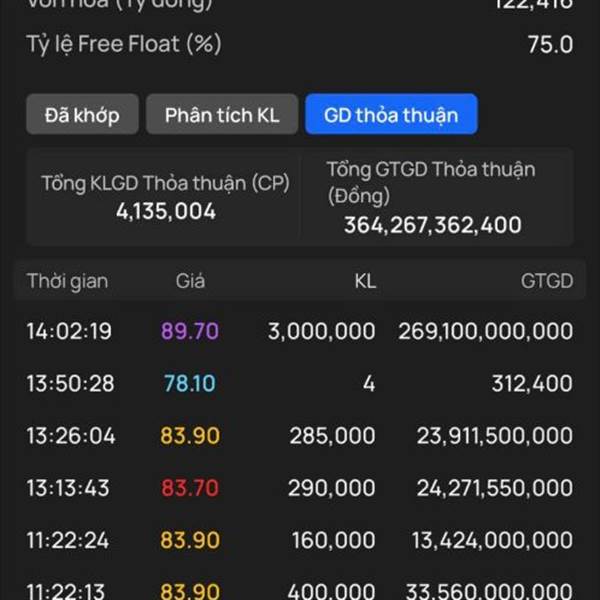The image size is (600, 600).
Task: Tap the GTGD column header
Action: 546,281
